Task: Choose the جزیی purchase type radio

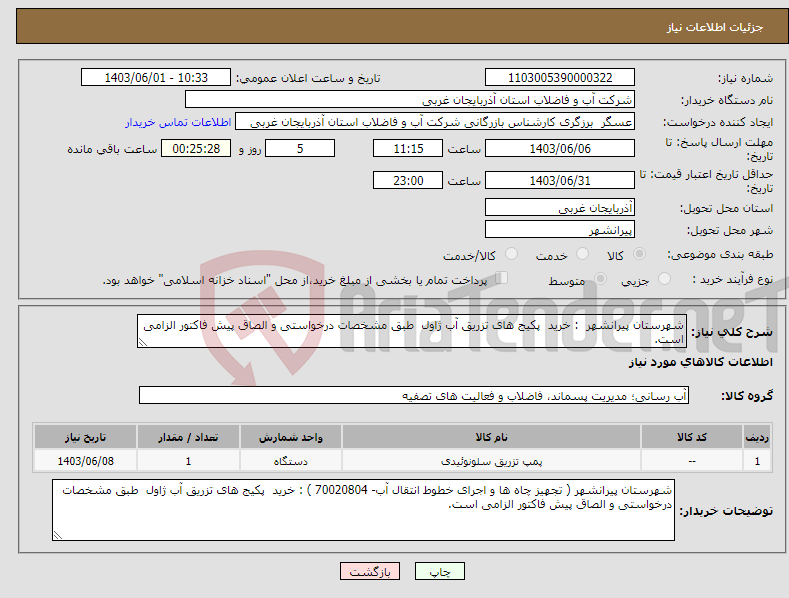Action: (x=664, y=278)
